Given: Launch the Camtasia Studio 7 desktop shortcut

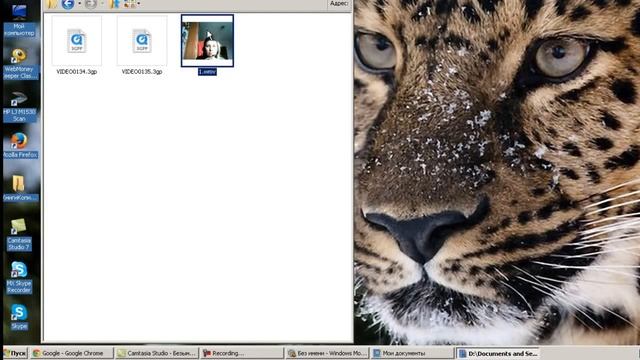Looking at the screenshot, I should (19, 234).
